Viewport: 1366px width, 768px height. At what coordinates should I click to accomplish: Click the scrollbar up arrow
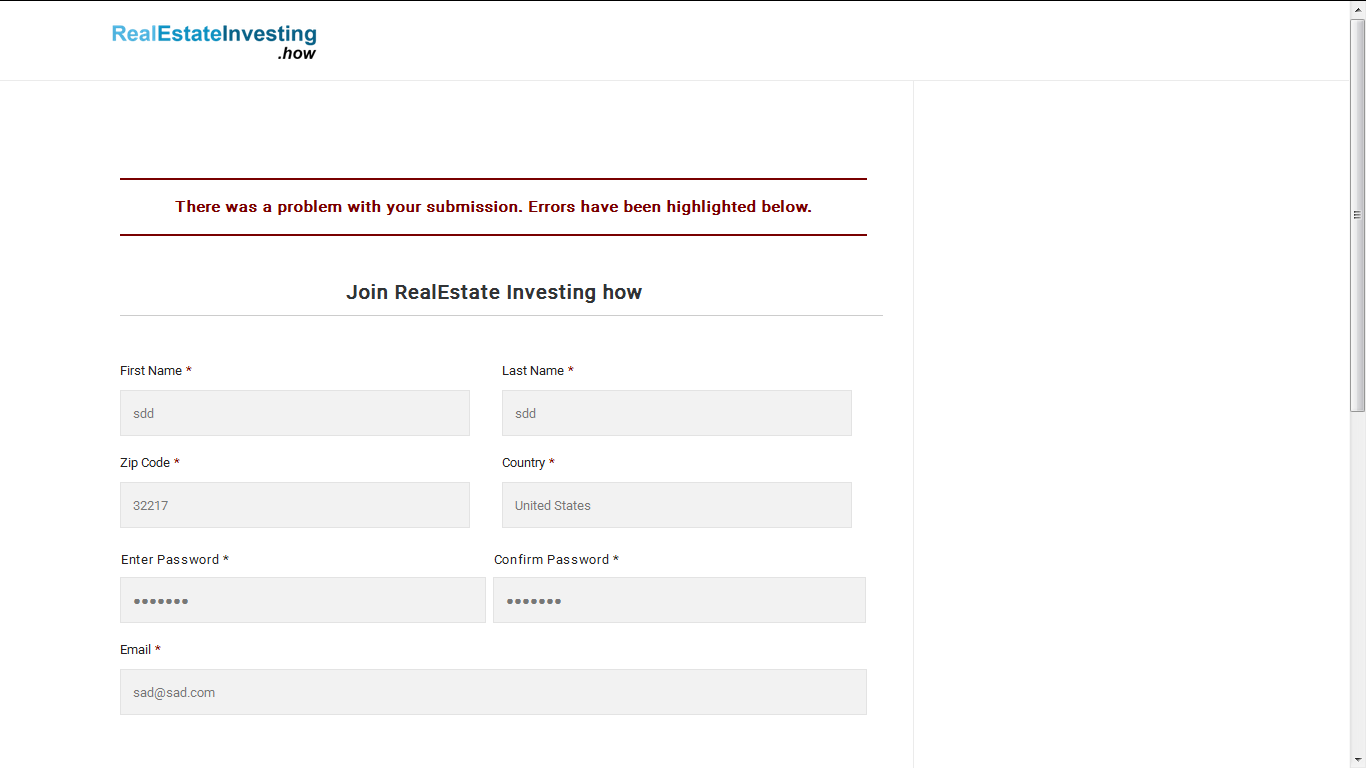point(1358,9)
